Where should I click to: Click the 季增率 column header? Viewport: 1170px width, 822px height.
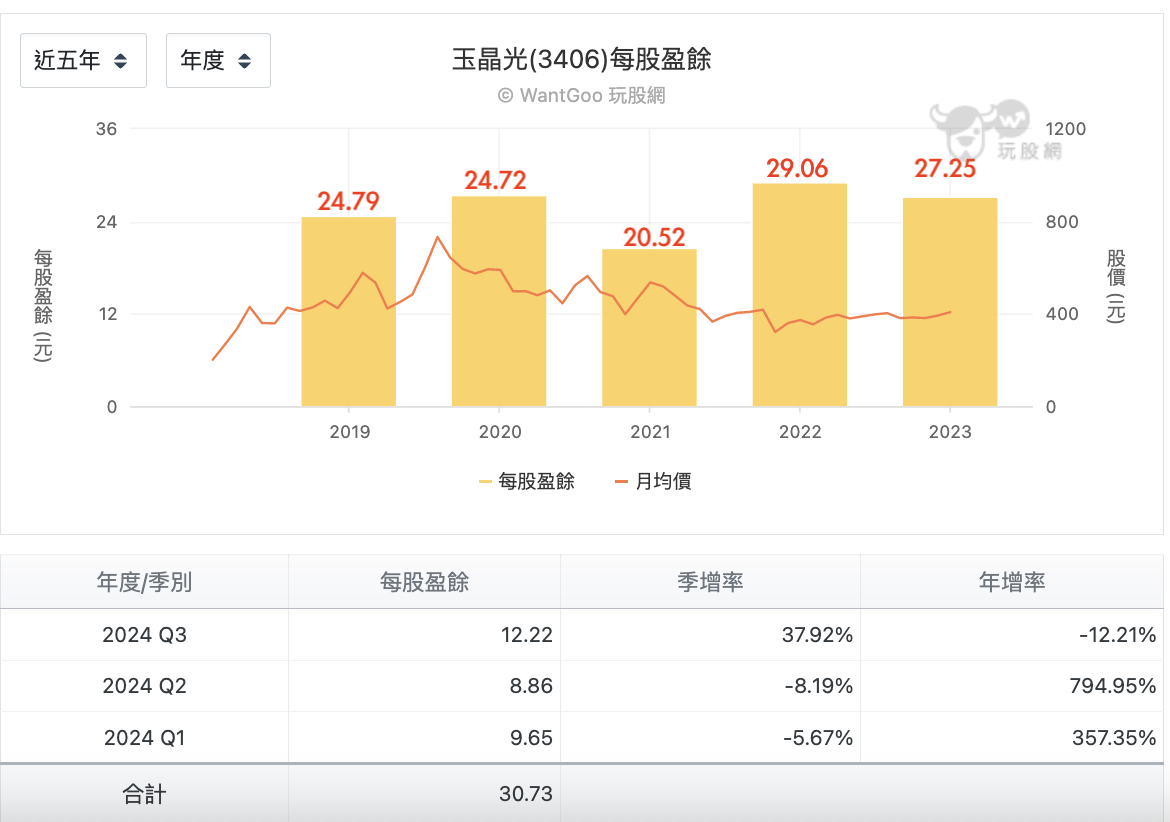tap(710, 582)
